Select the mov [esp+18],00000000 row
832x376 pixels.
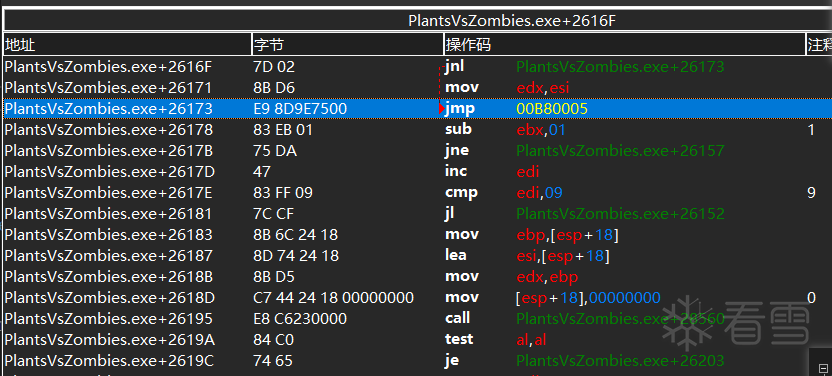(418, 298)
